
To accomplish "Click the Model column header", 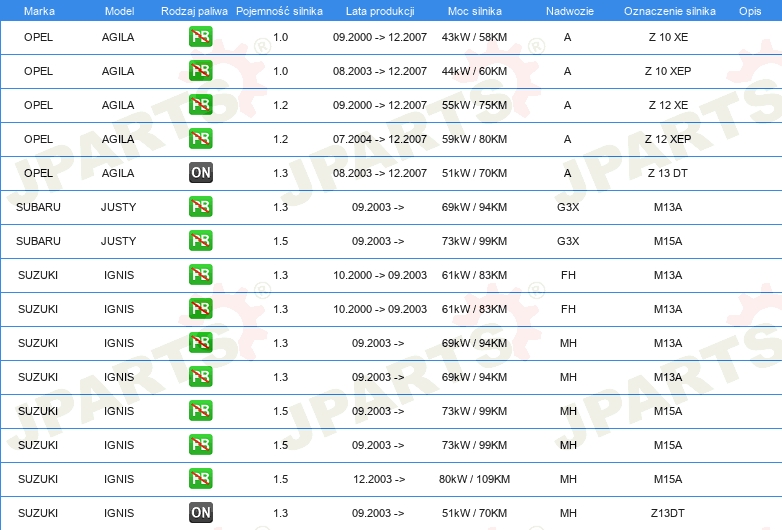I will tap(119, 11).
